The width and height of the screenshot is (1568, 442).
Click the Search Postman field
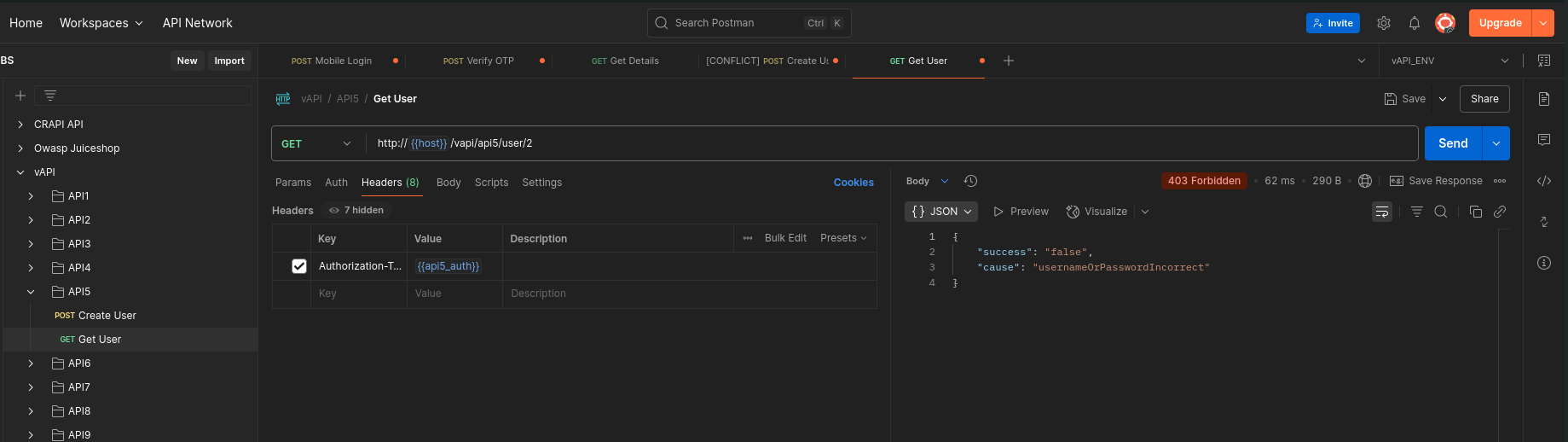point(749,23)
